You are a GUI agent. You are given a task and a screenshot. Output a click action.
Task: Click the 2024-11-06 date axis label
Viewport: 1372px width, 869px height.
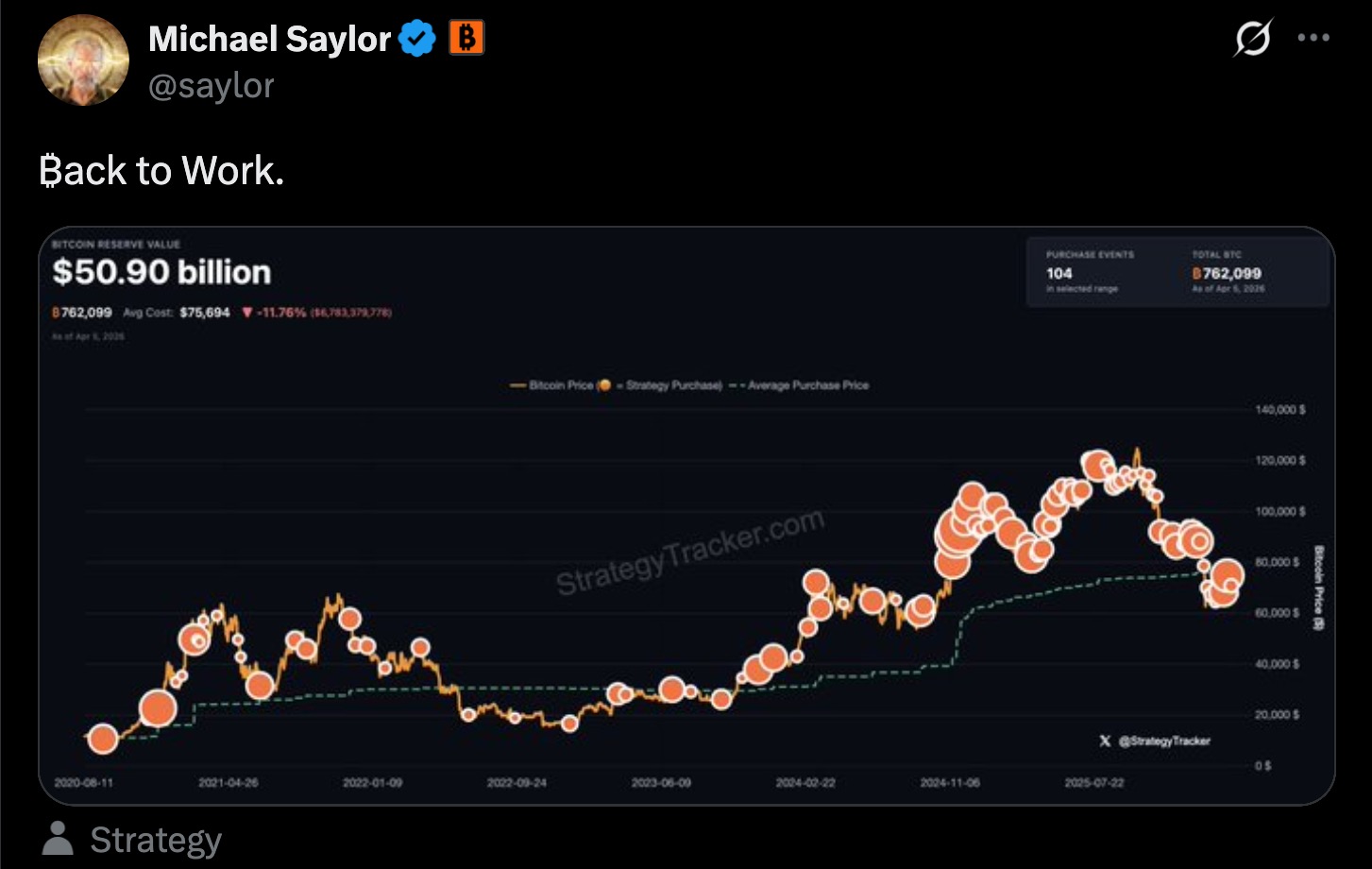(950, 783)
